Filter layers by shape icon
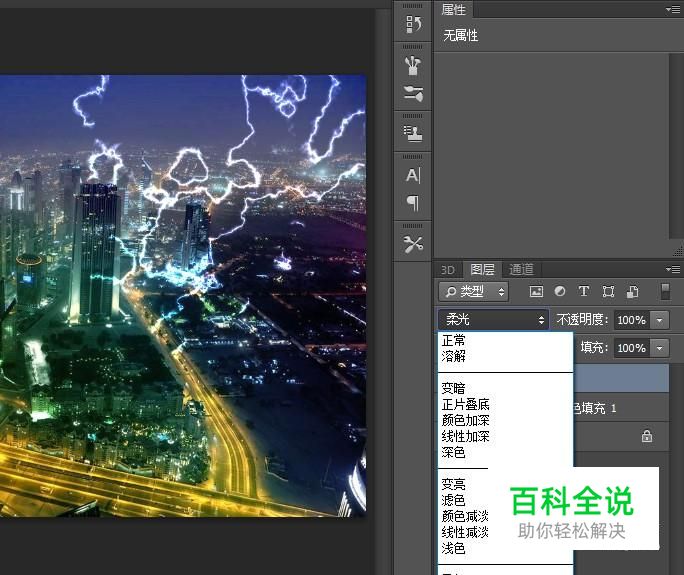Viewport: 684px width, 575px height. 608,291
